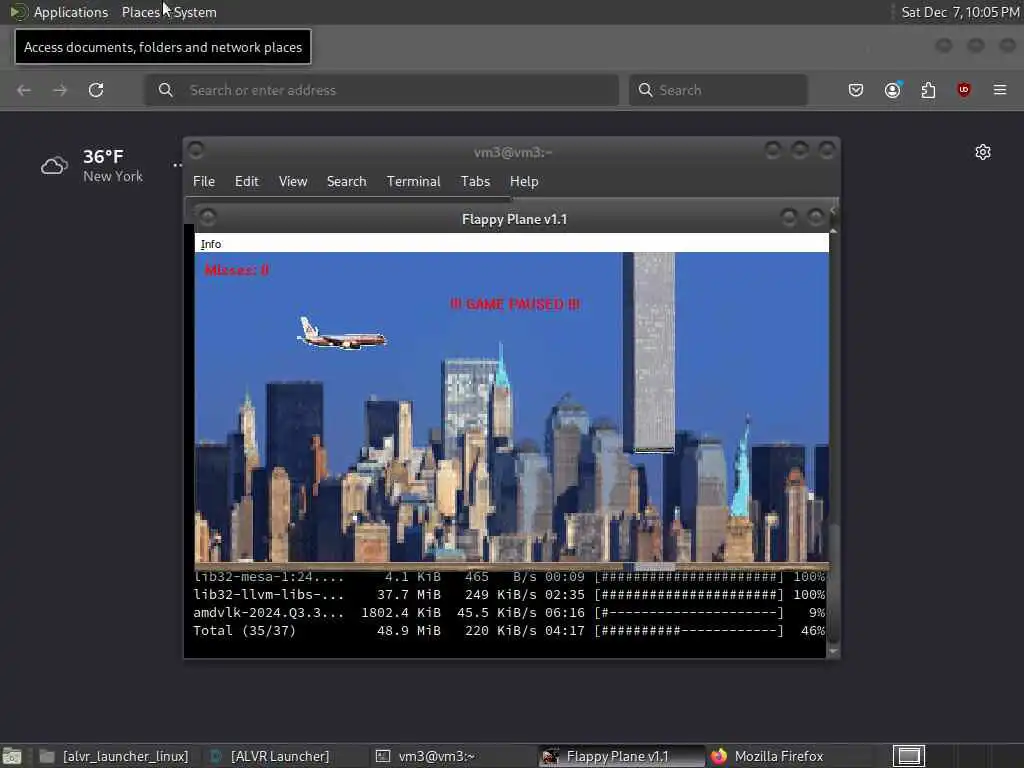1024x768 pixels.
Task: Show desktop via the taskbar icon
Action: [x=12, y=756]
